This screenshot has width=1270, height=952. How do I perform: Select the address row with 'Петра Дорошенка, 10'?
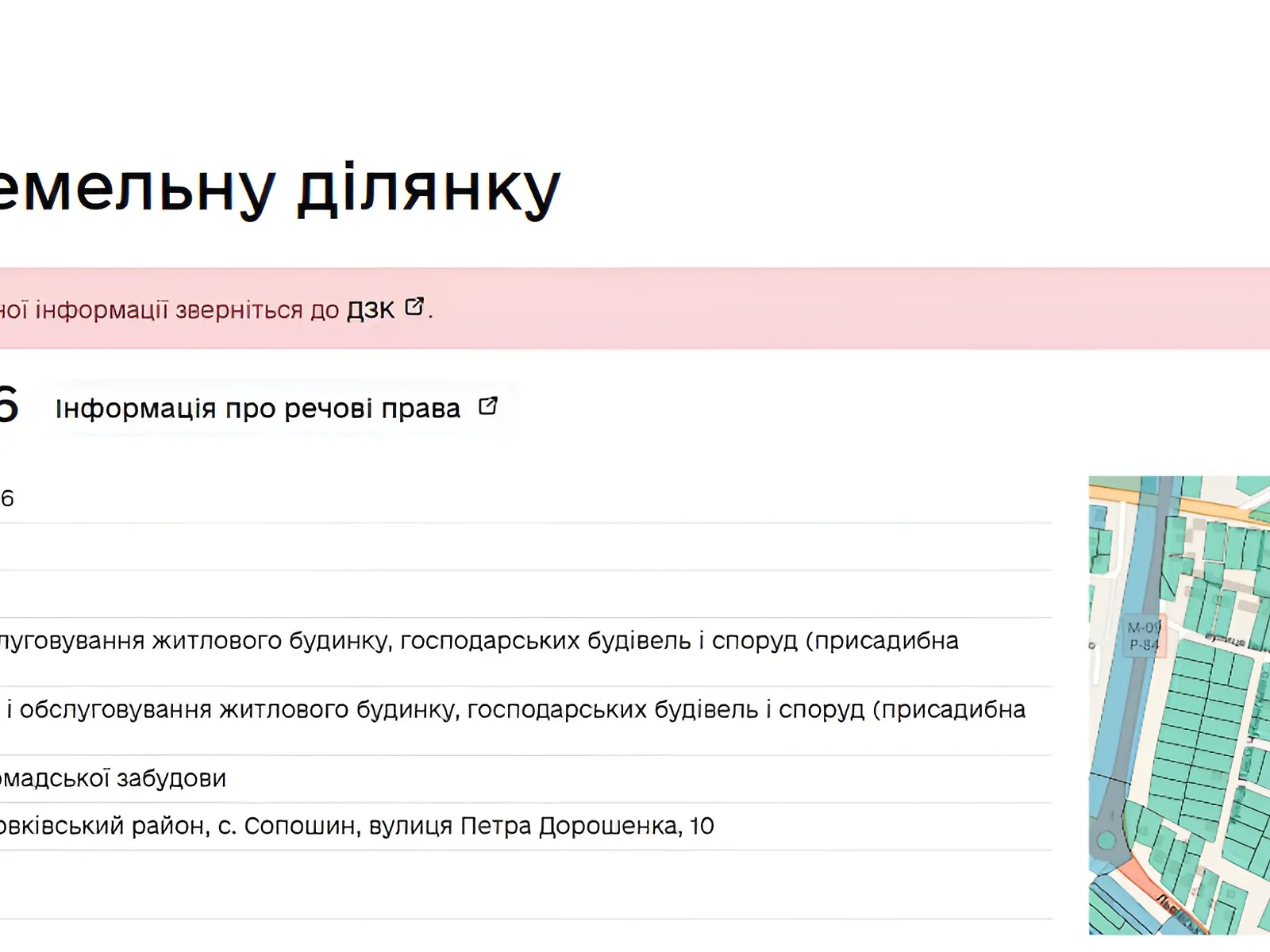coord(357,827)
